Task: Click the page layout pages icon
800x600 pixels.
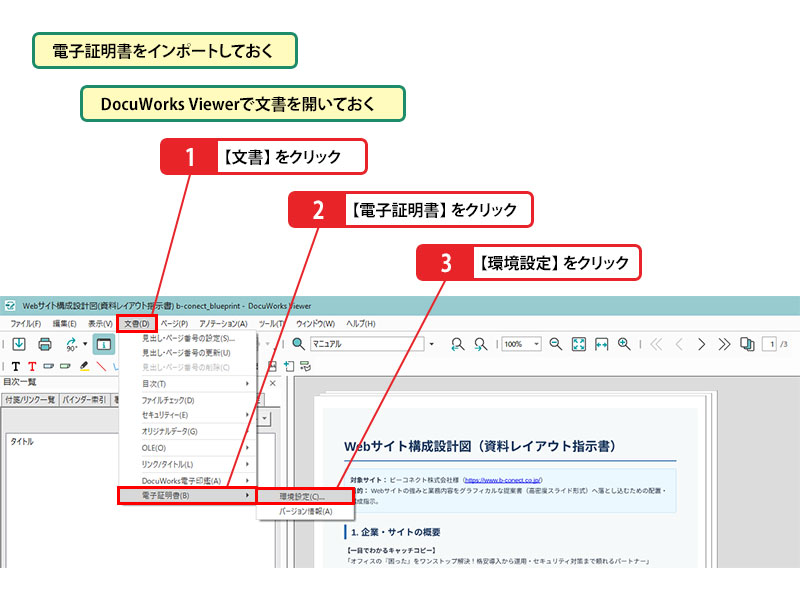Action: pos(747,344)
